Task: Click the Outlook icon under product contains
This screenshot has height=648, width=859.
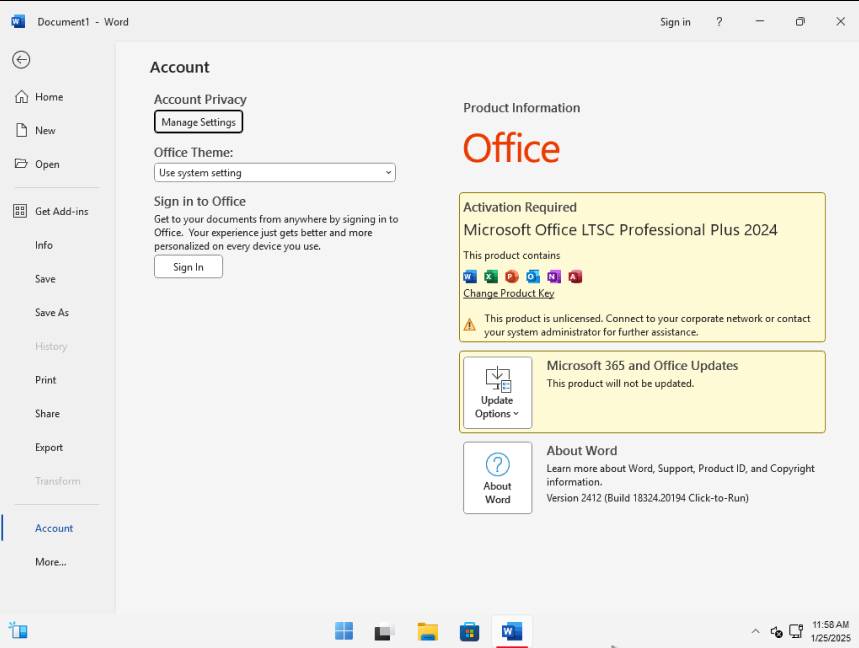Action: pos(532,277)
